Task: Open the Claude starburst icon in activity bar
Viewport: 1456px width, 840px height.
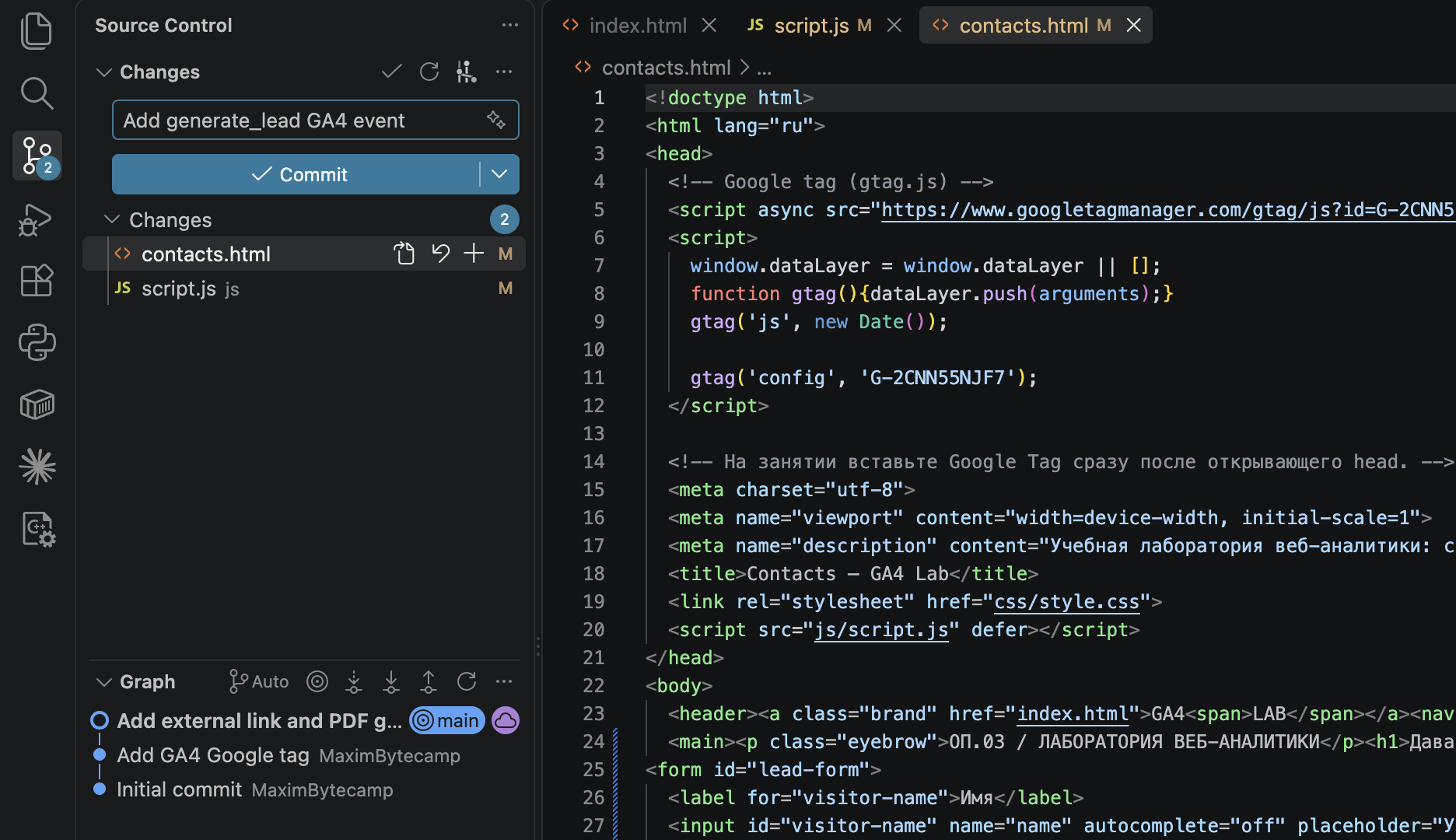Action: coord(37,467)
